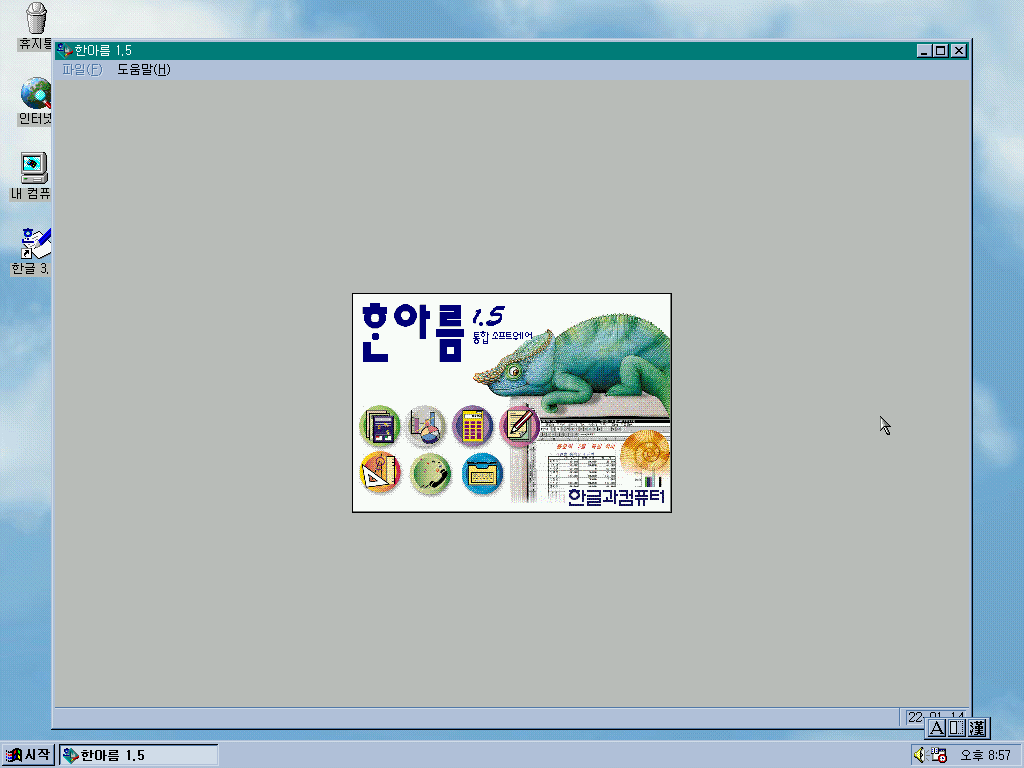Select the 내 컴퓨터 desktop icon
Image resolution: width=1024 pixels, height=768 pixels.
point(31,176)
